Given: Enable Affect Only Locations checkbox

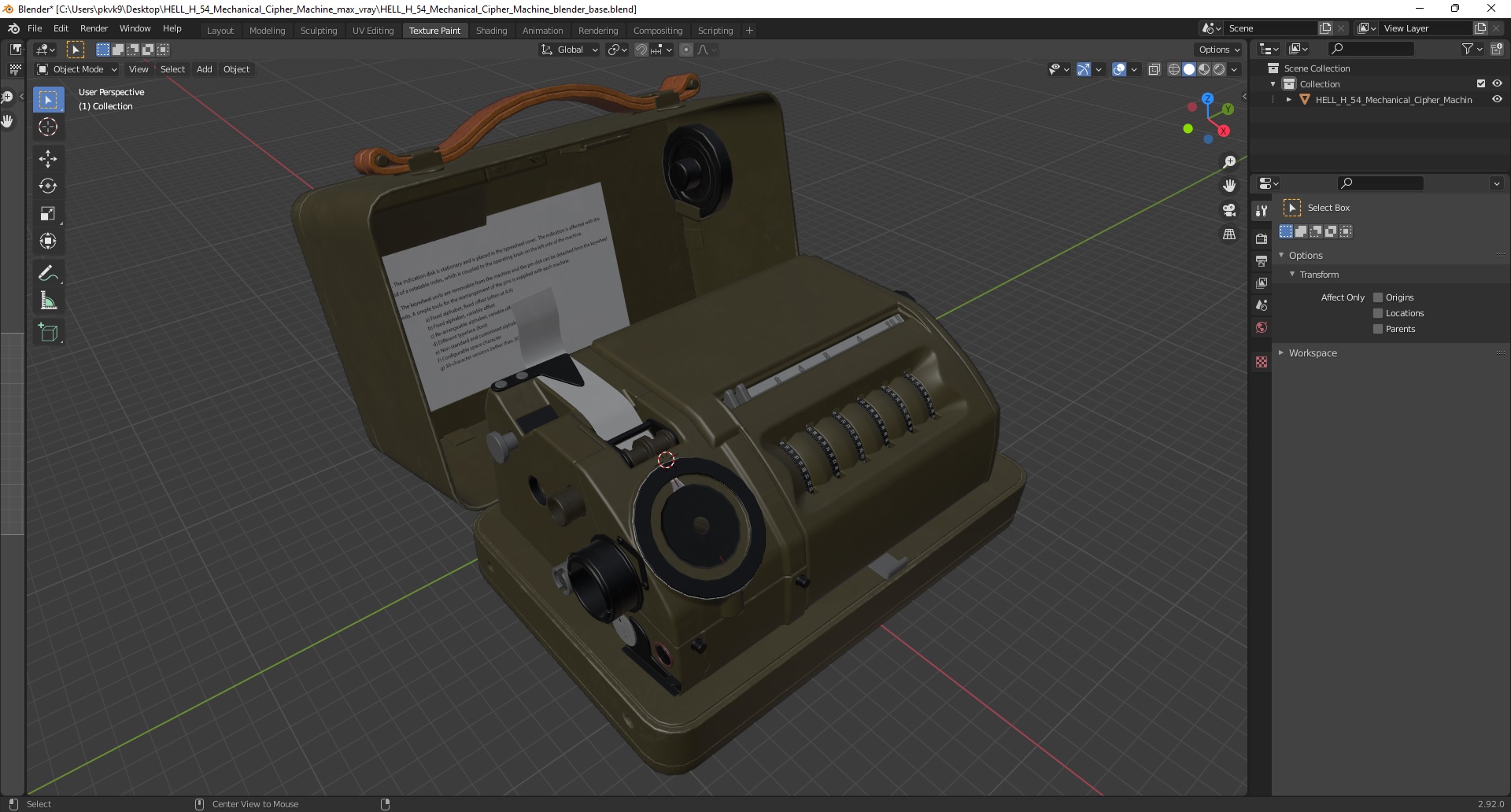Looking at the screenshot, I should pyautogui.click(x=1378, y=313).
